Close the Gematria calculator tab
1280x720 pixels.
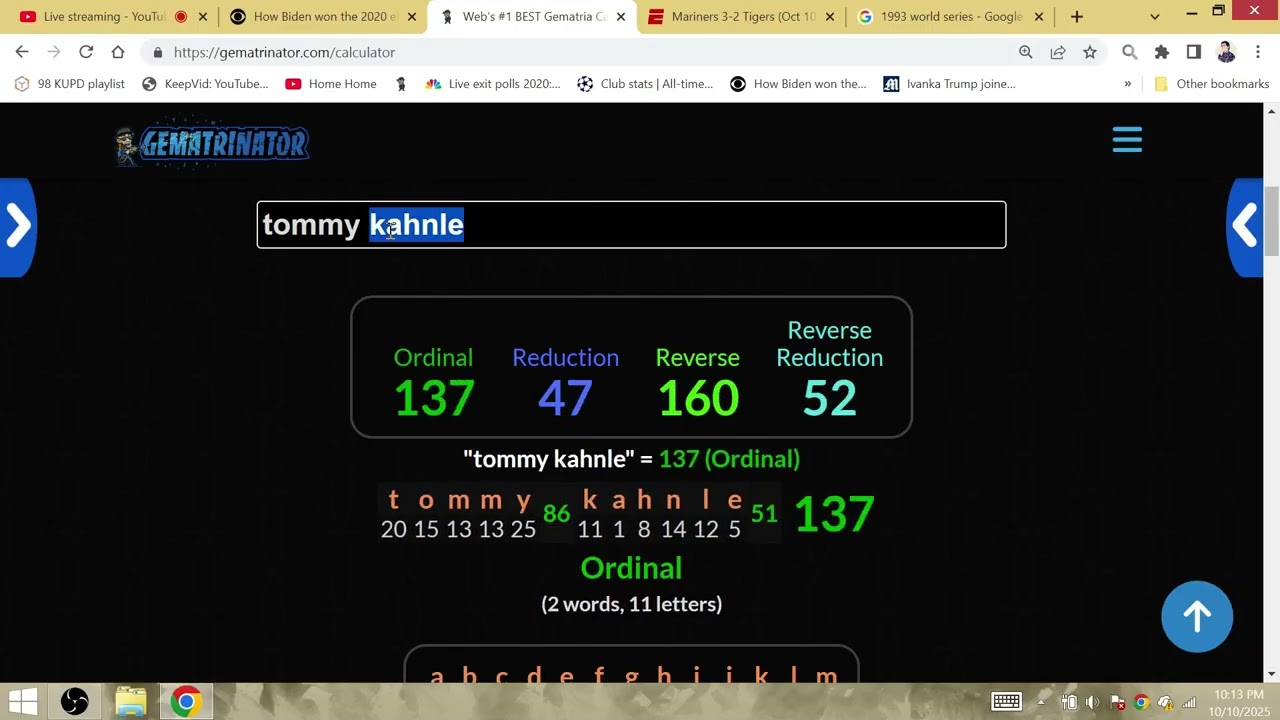(620, 17)
